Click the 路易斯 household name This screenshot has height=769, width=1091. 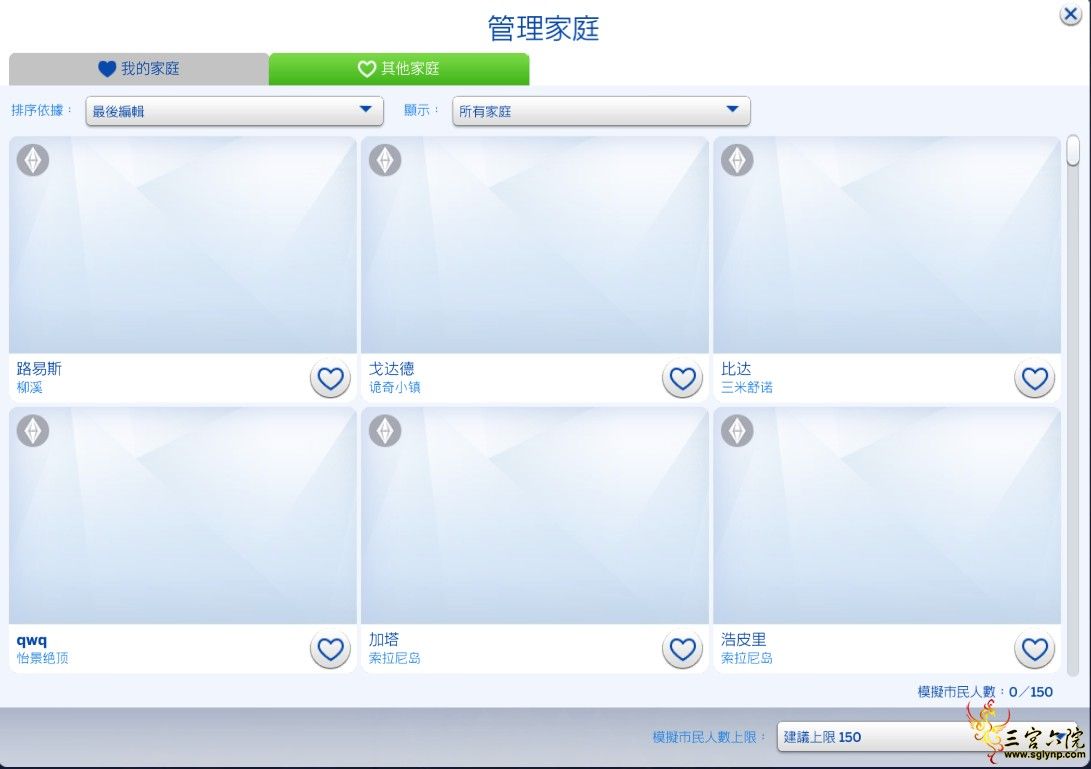click(39, 369)
